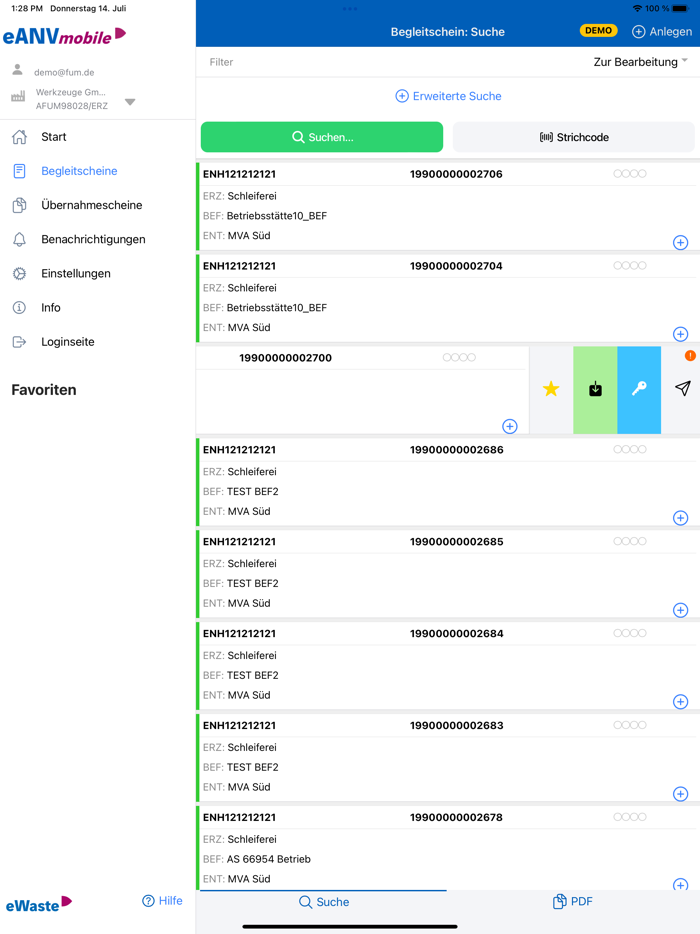Click the Benachrichtigungen bell icon
Viewport: 700px width, 934px height.
(x=19, y=239)
